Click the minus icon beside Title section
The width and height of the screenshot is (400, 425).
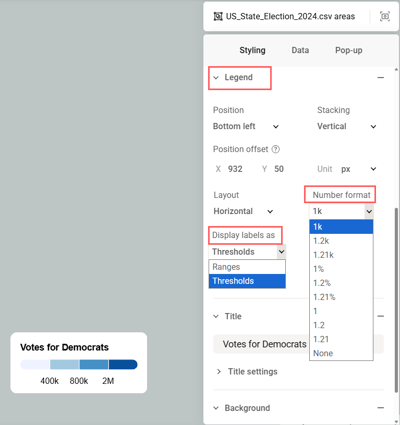pos(381,316)
